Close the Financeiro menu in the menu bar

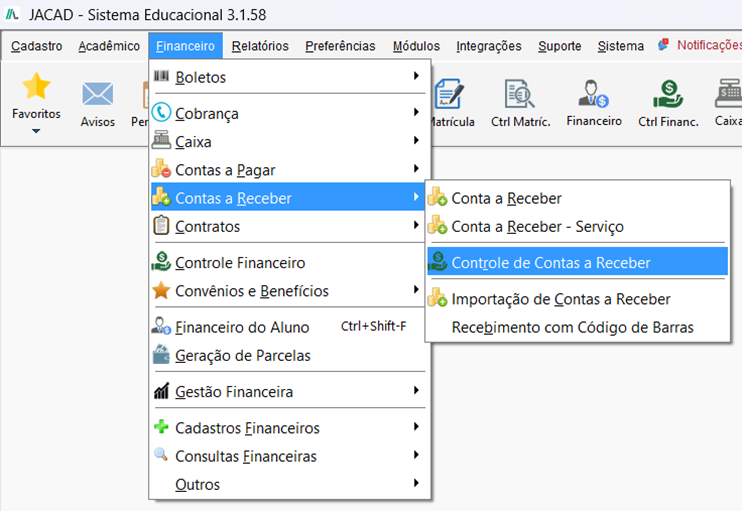tap(186, 46)
